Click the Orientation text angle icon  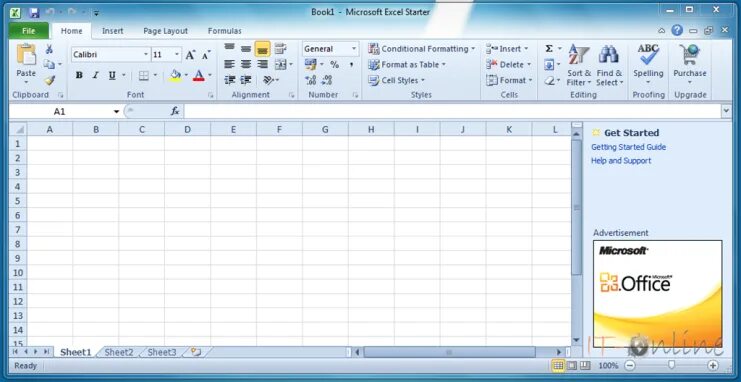pos(267,80)
